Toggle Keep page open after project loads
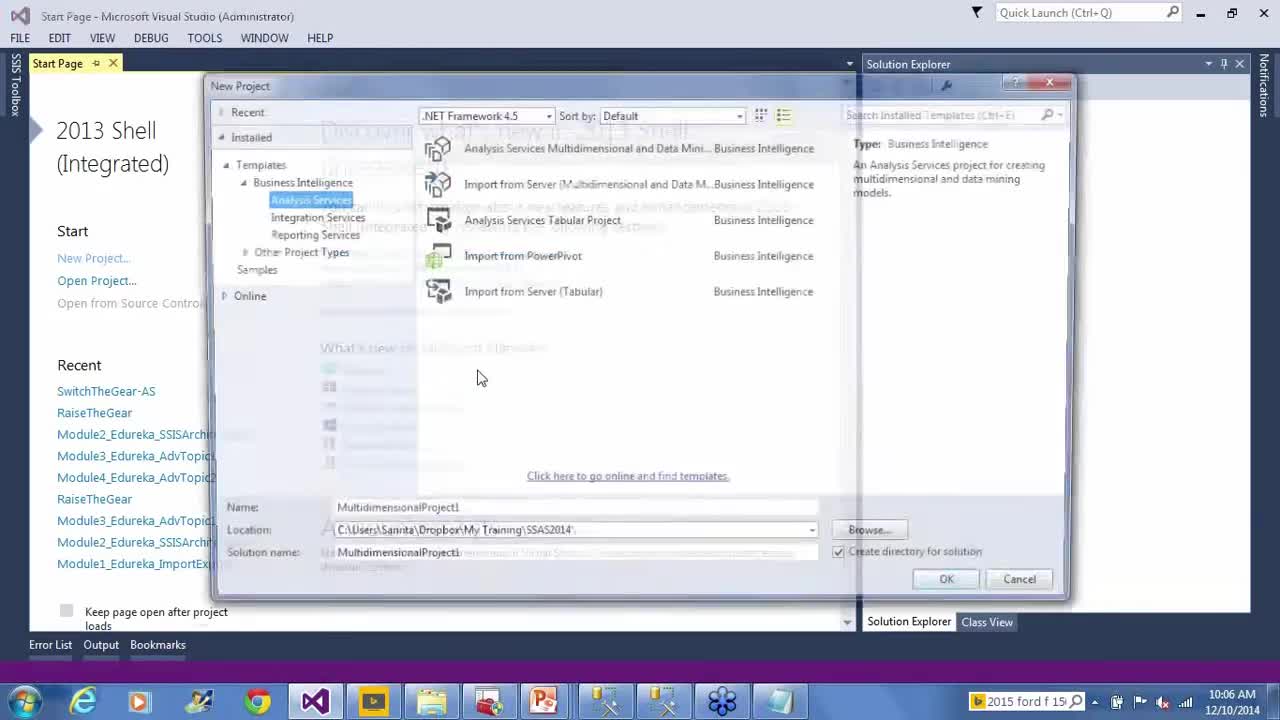 (x=66, y=611)
